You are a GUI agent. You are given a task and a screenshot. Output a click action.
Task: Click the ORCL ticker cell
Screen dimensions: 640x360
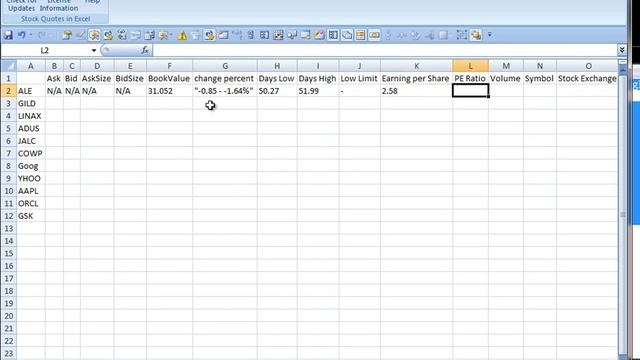click(31, 203)
